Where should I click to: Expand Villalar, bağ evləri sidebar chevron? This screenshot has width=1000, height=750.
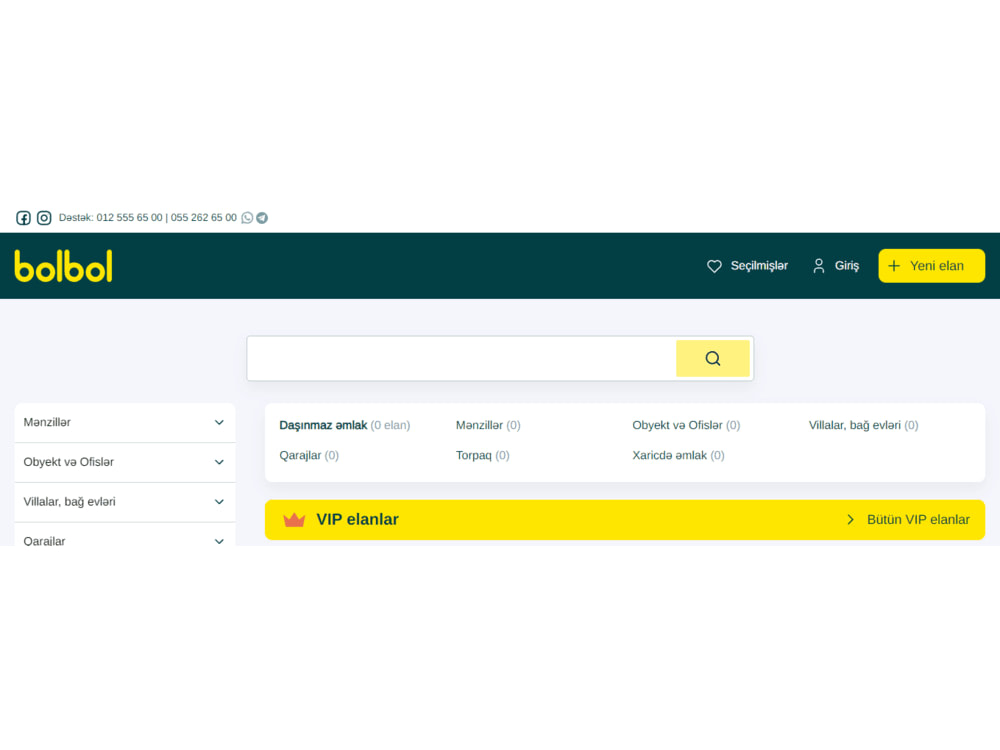pos(219,502)
